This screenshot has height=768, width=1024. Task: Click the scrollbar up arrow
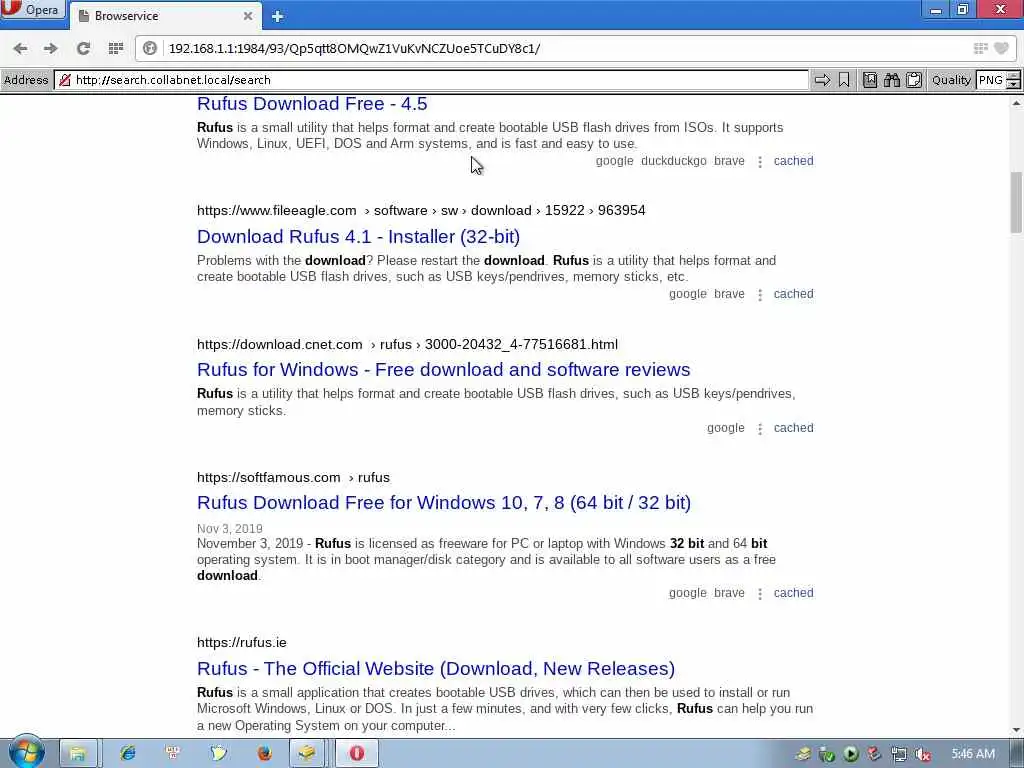(1016, 103)
